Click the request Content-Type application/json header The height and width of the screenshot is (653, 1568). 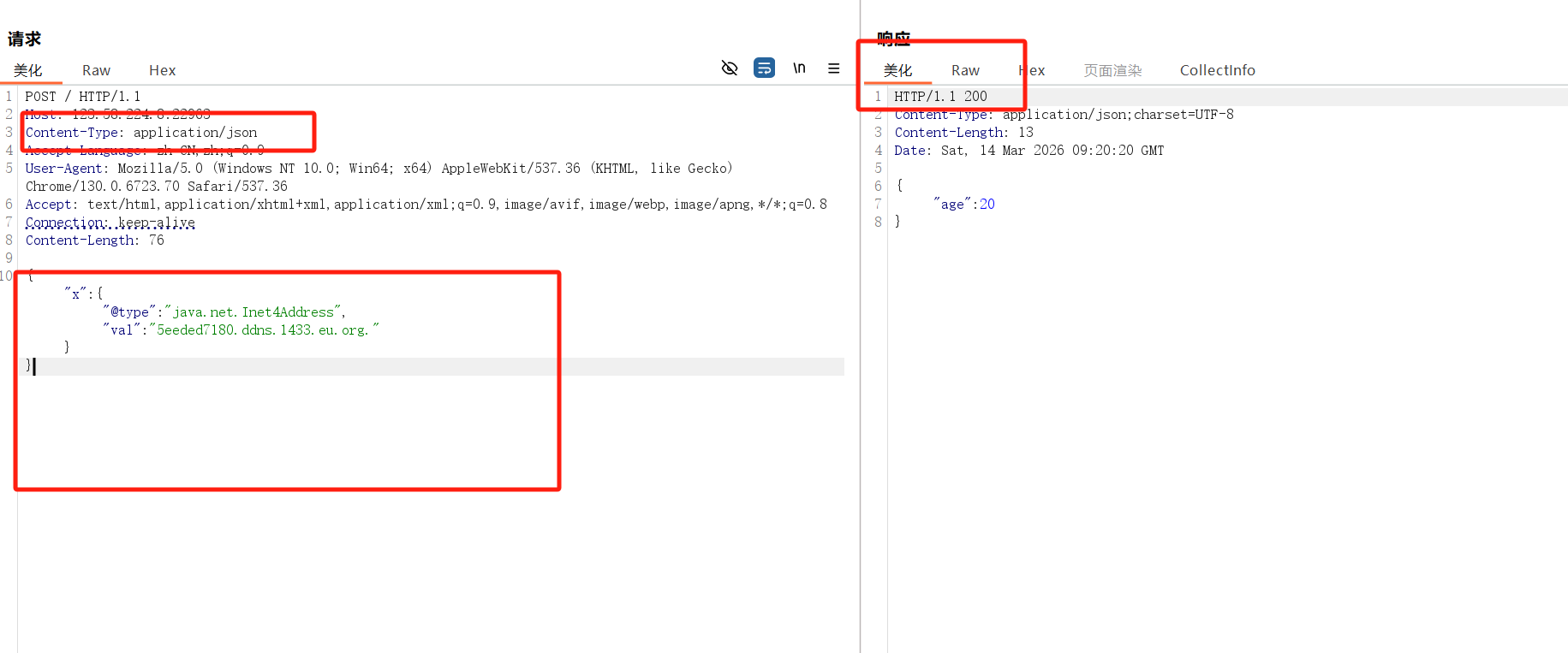click(x=141, y=133)
